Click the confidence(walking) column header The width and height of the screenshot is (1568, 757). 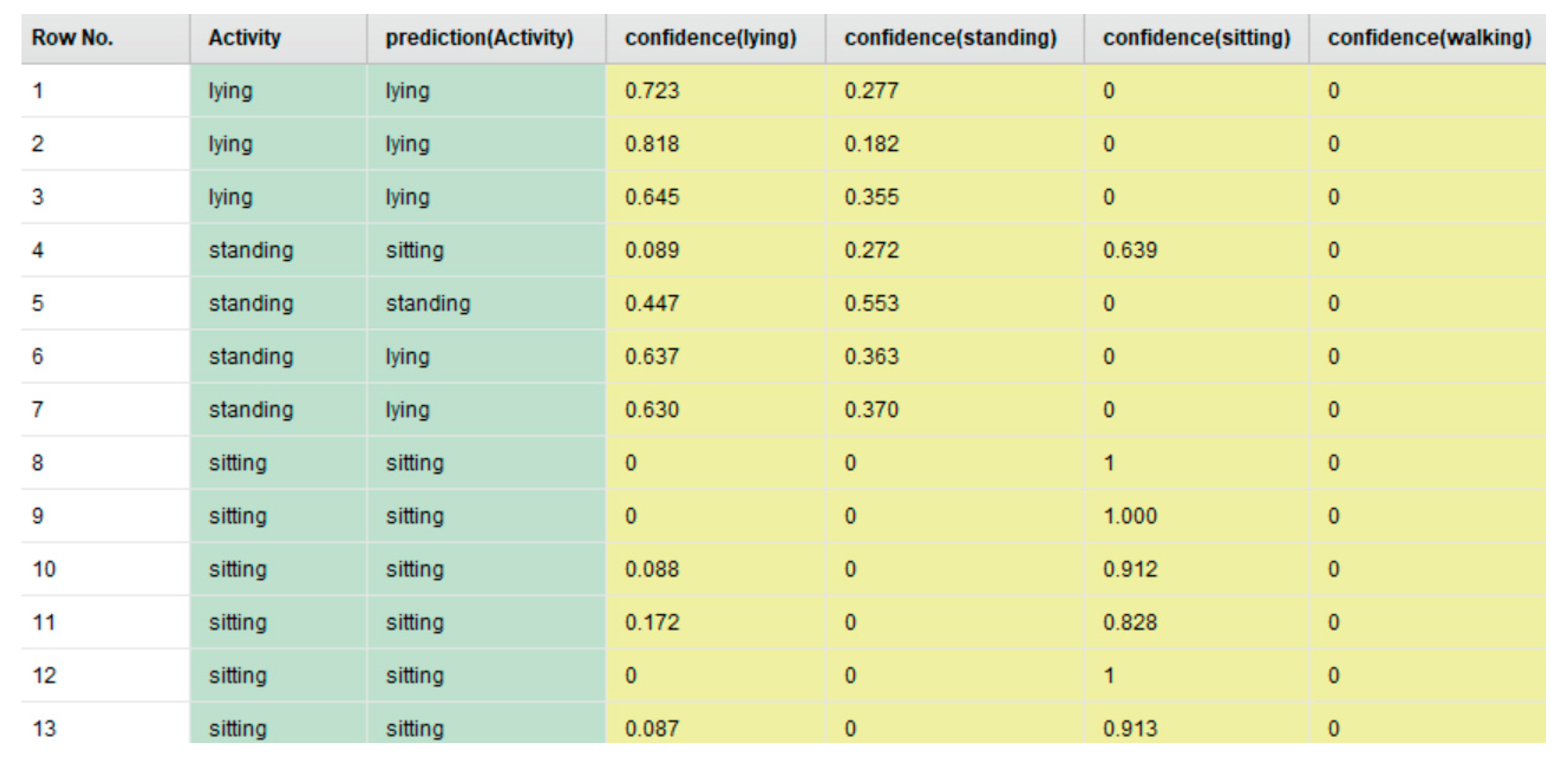[1429, 38]
